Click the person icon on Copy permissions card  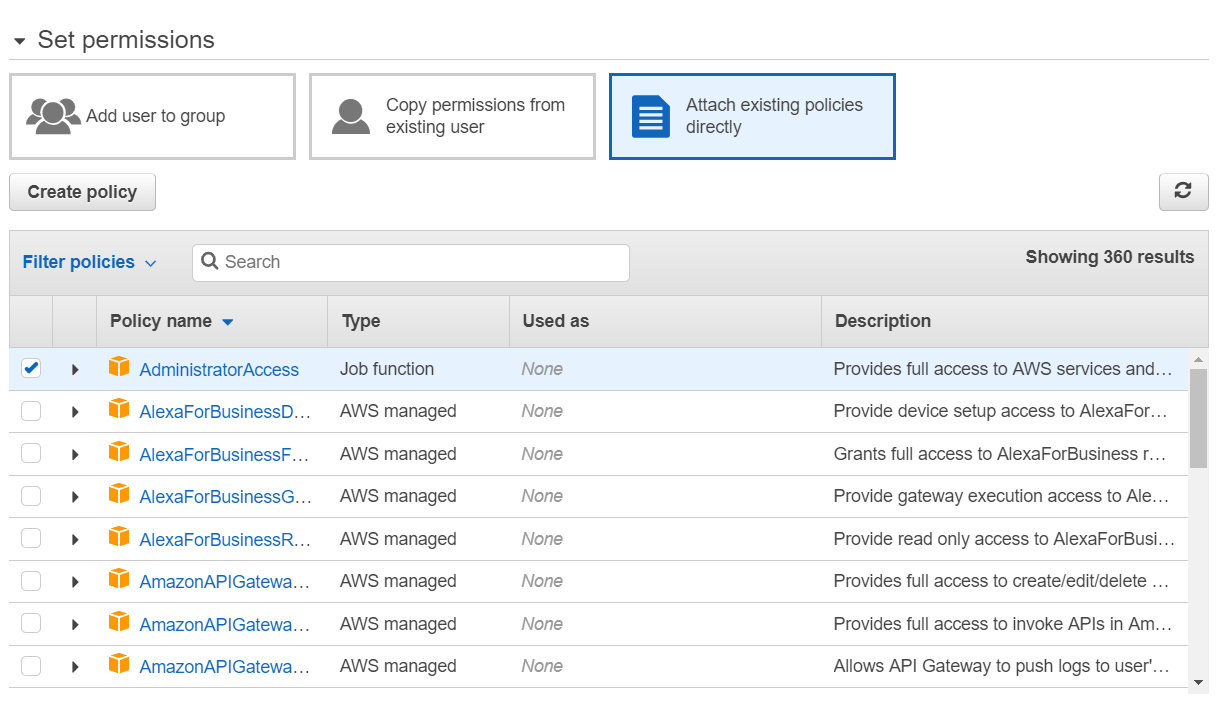click(351, 116)
